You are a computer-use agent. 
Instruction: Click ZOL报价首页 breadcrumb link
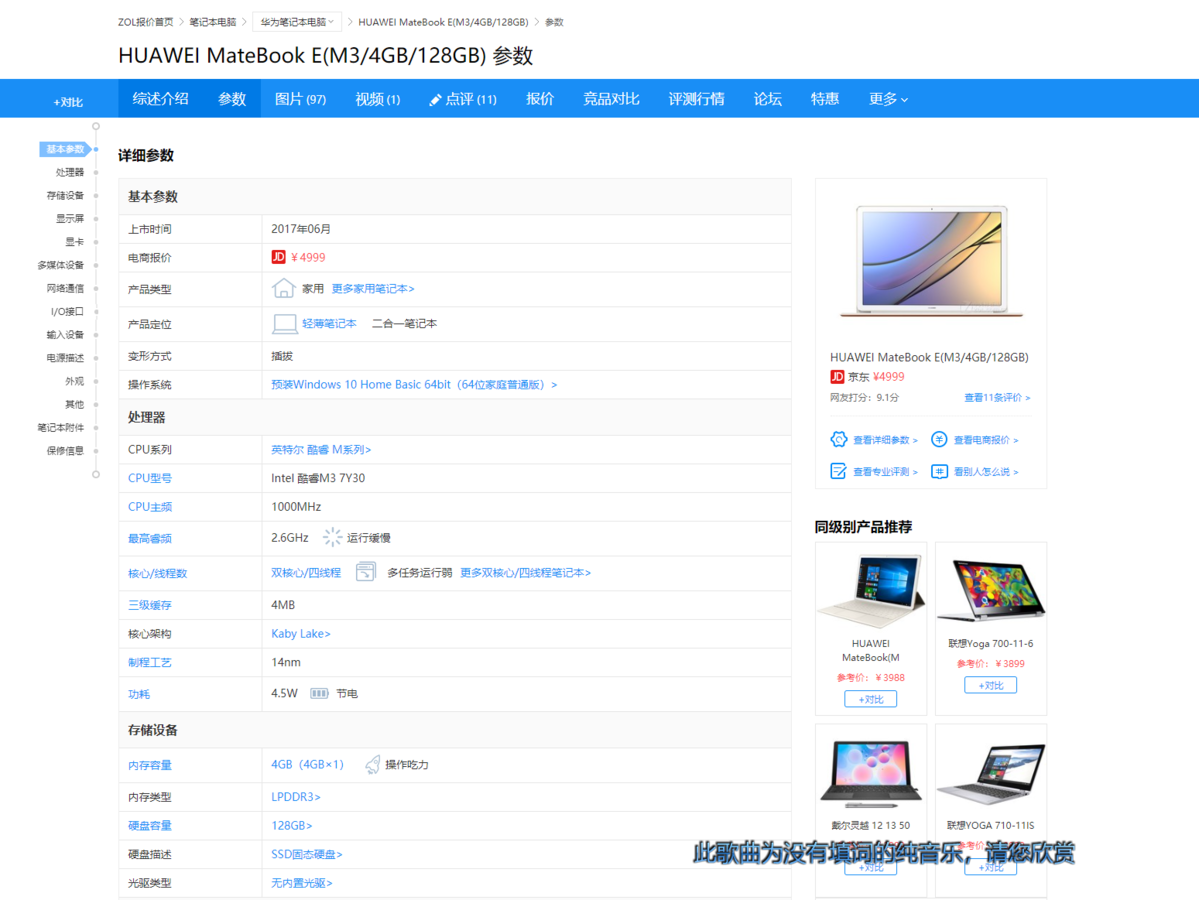tap(145, 22)
